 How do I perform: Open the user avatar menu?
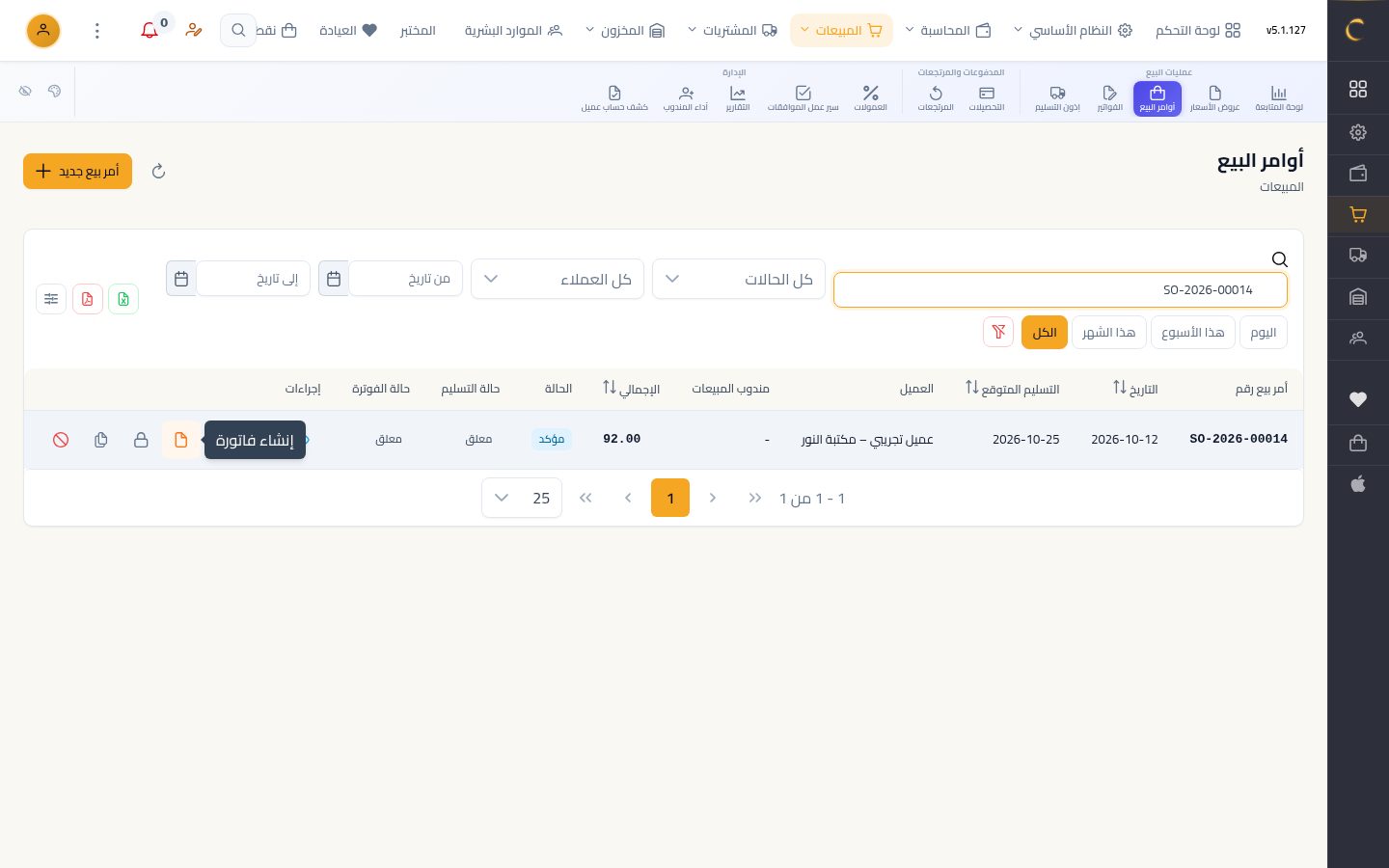(43, 31)
